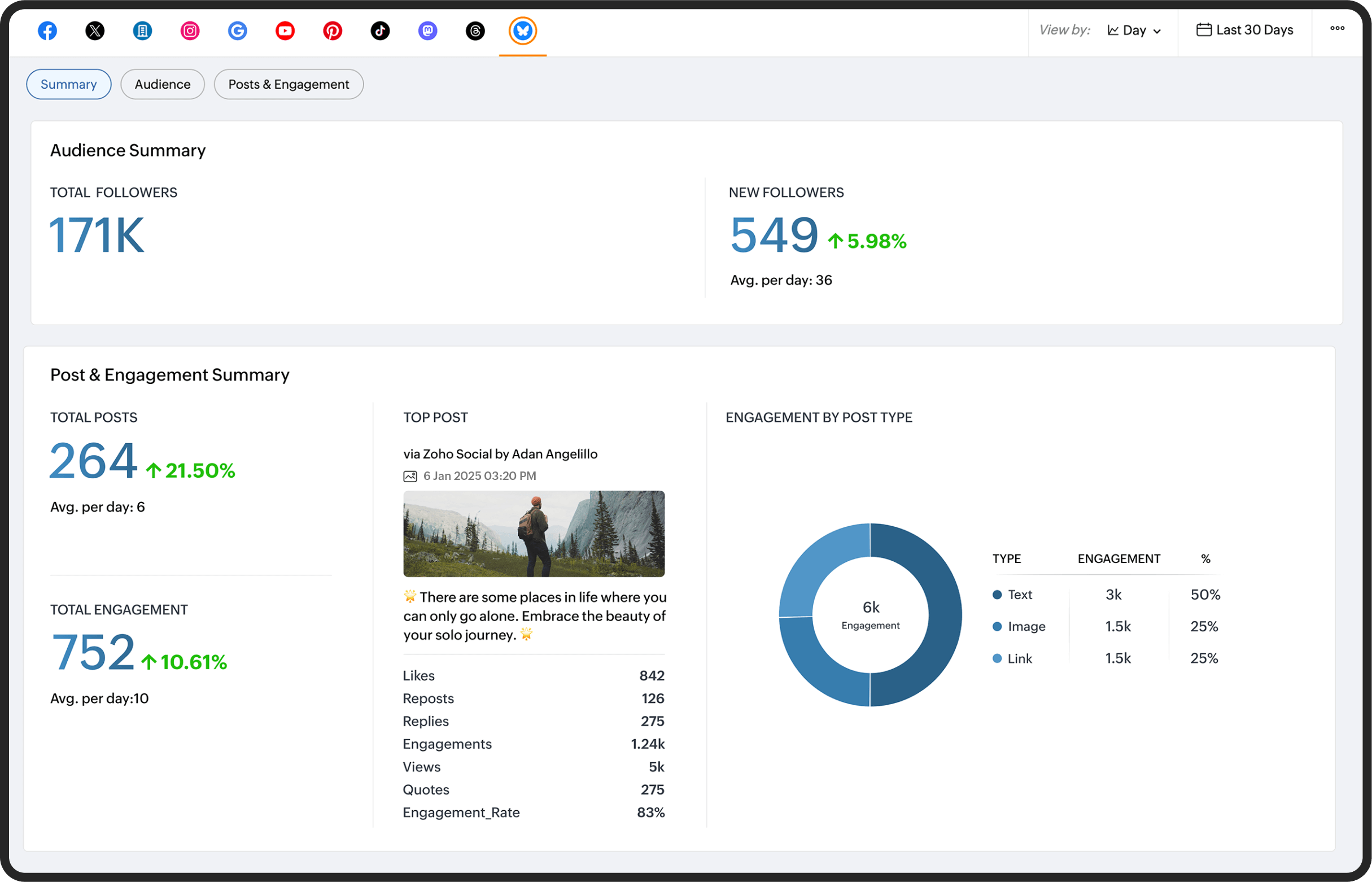The height and width of the screenshot is (882, 1372).
Task: Switch to the Facebook analytics channel
Action: point(47,31)
